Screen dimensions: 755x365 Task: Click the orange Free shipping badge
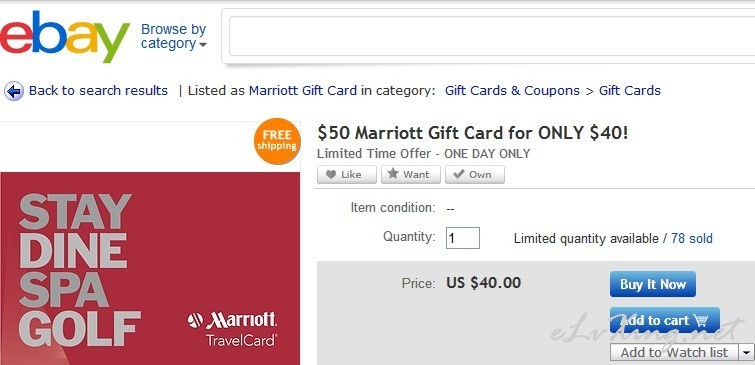coord(277,141)
